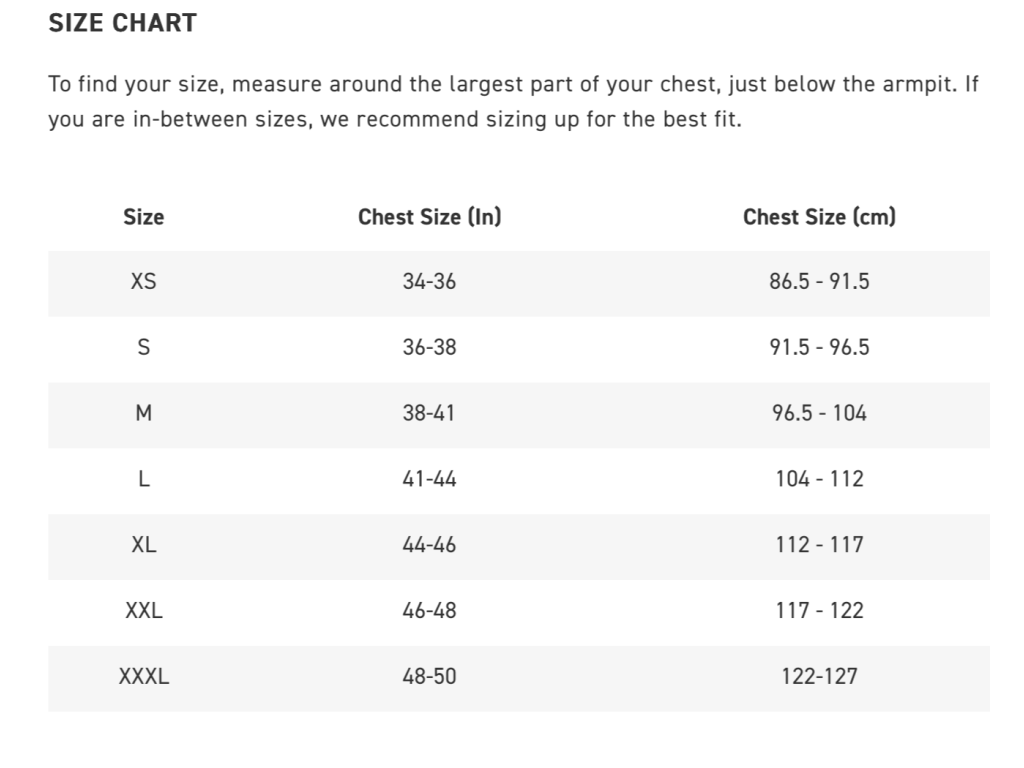Select the XXXL size row label

143,676
